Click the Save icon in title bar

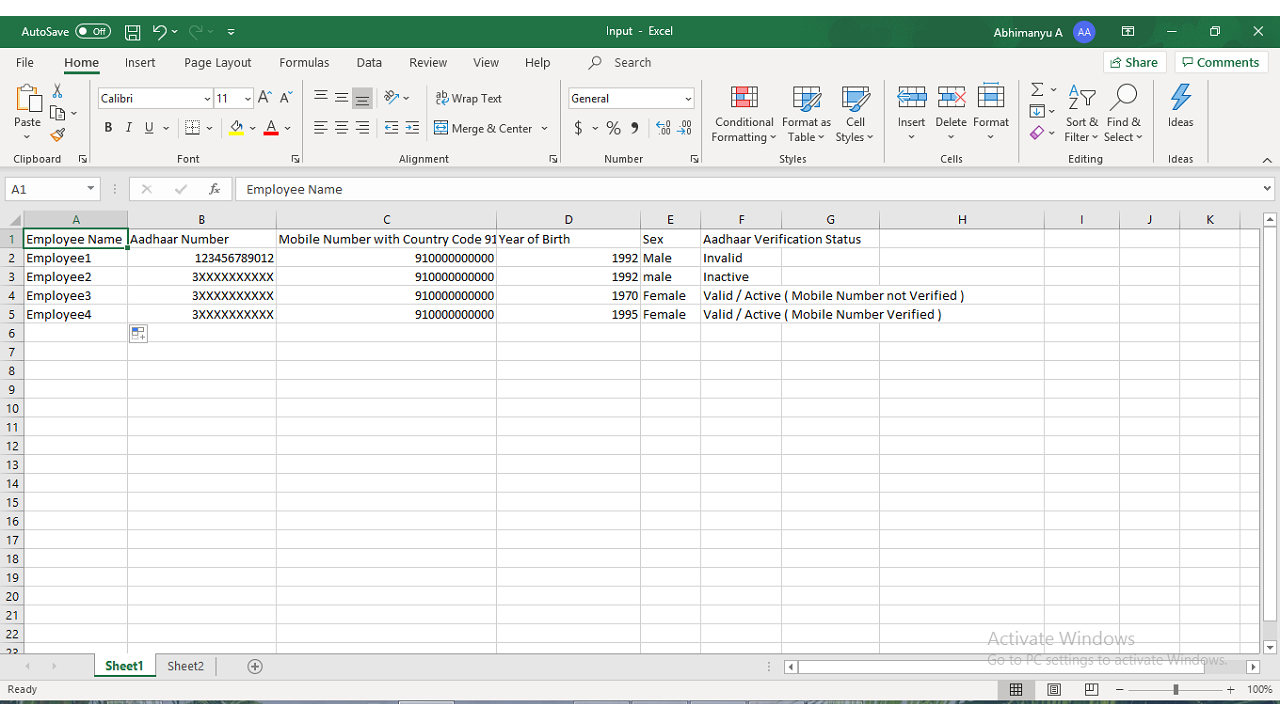tap(132, 32)
